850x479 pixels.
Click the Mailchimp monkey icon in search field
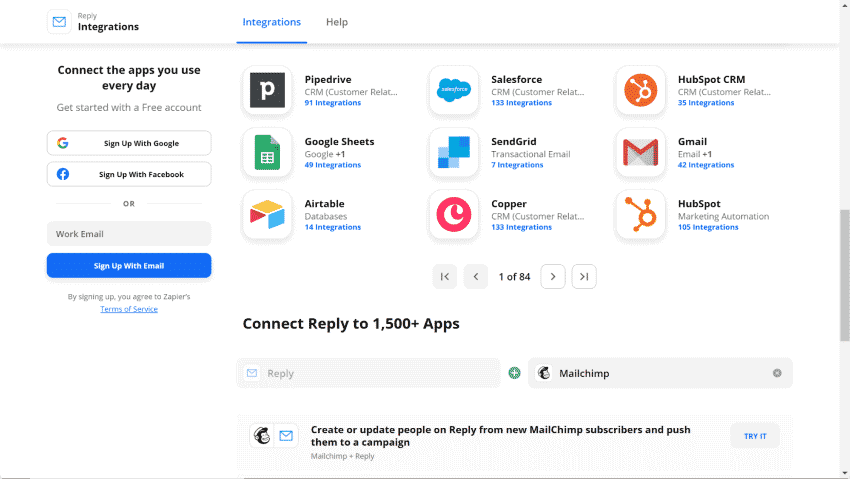(x=544, y=373)
